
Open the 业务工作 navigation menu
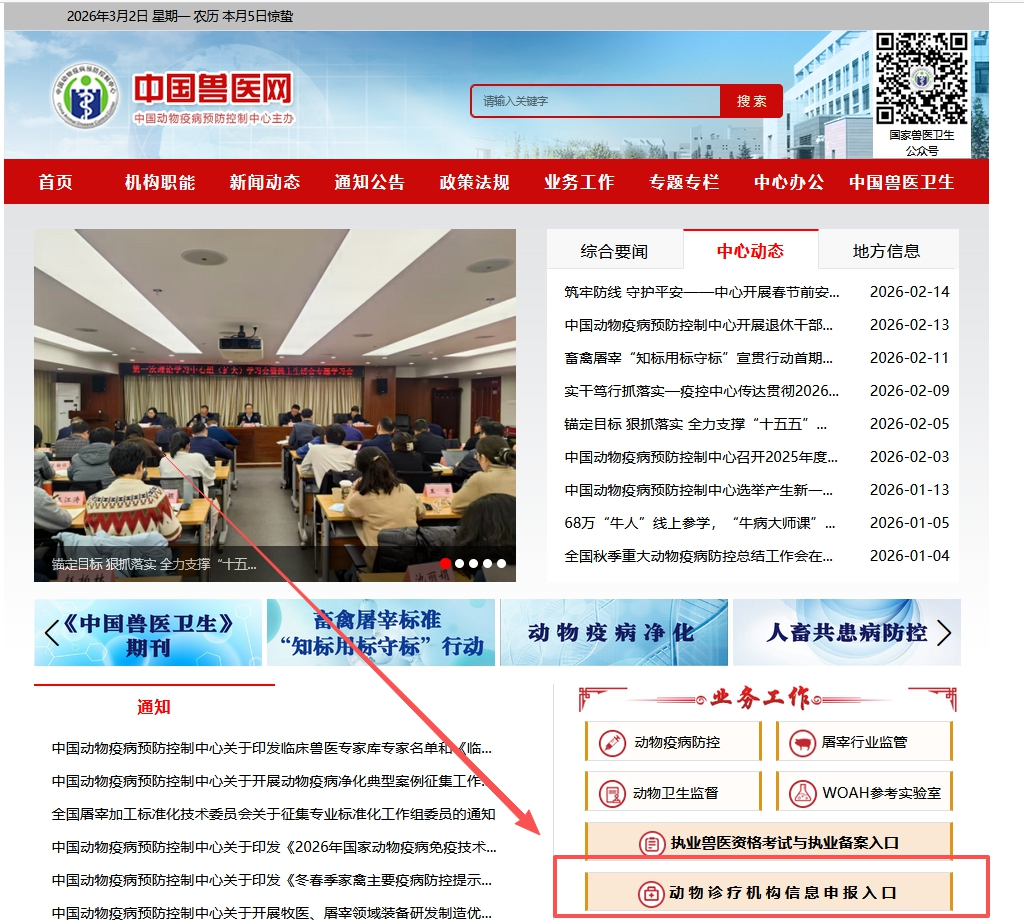[x=579, y=182]
